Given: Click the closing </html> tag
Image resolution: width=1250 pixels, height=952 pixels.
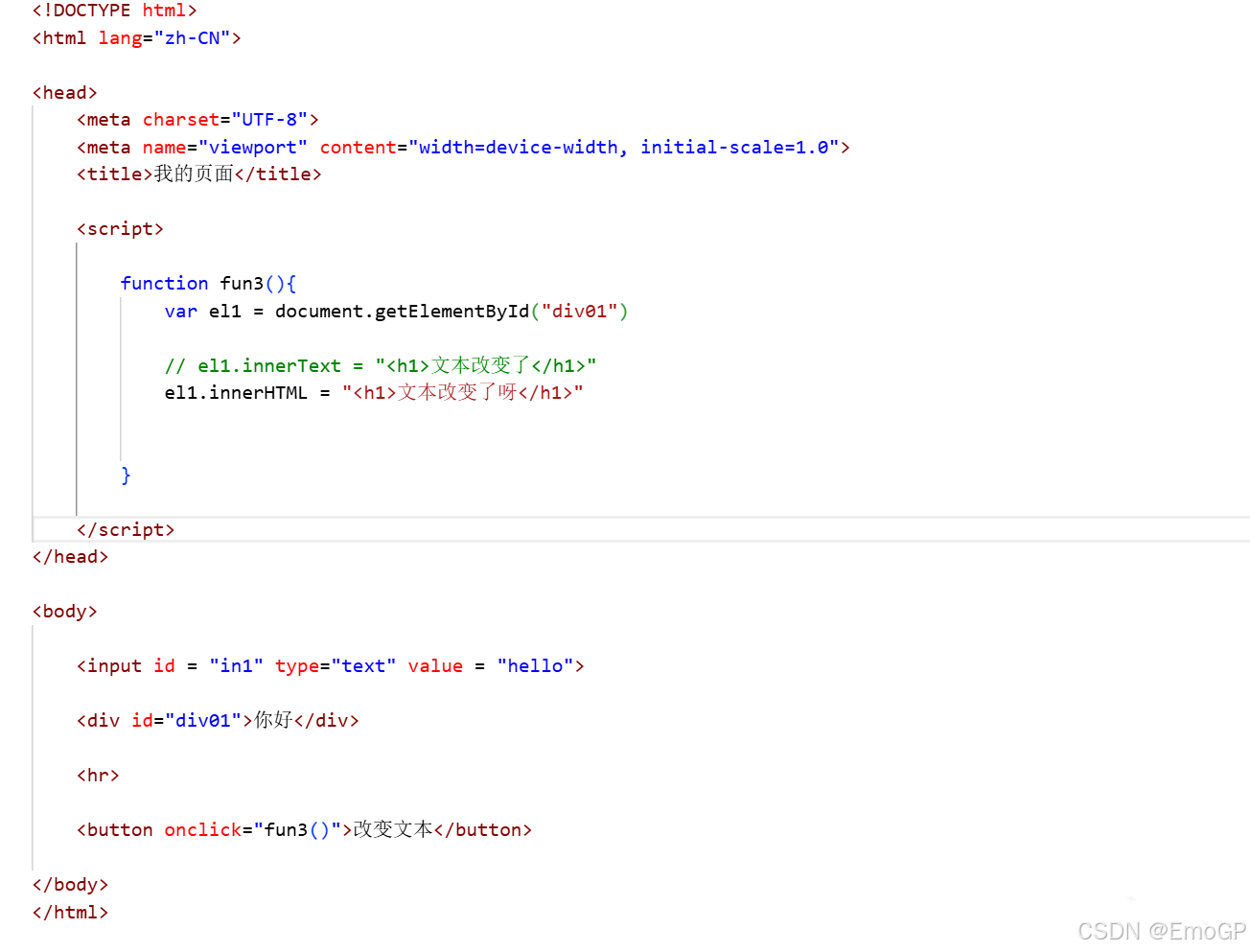Looking at the screenshot, I should pyautogui.click(x=70, y=913).
